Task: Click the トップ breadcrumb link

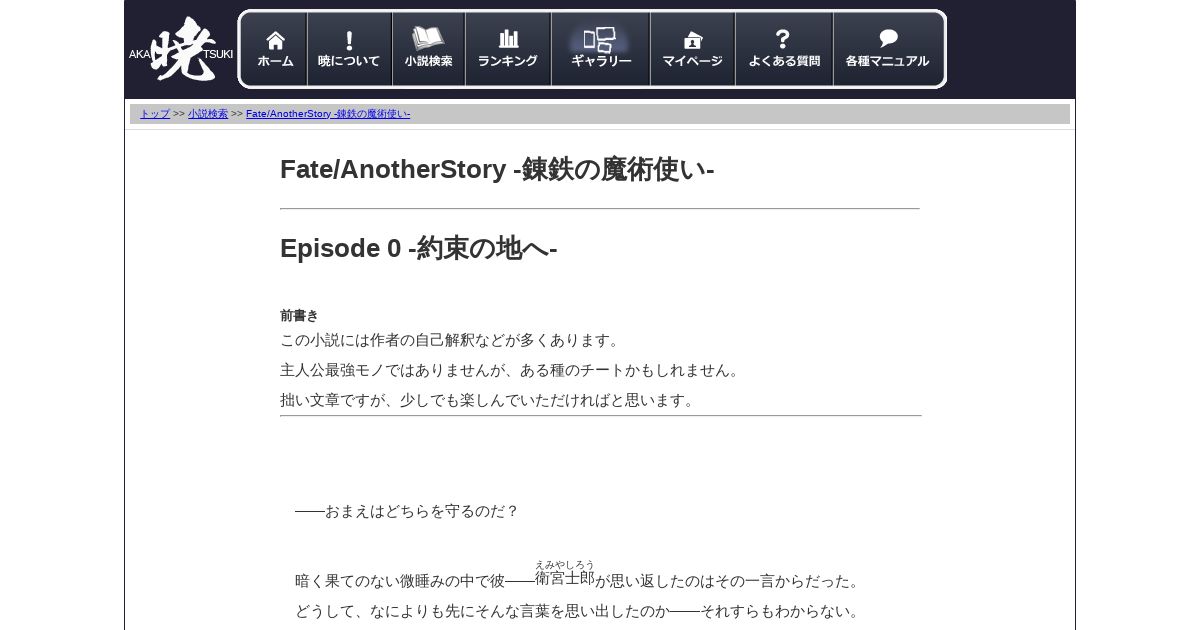Action: (155, 114)
